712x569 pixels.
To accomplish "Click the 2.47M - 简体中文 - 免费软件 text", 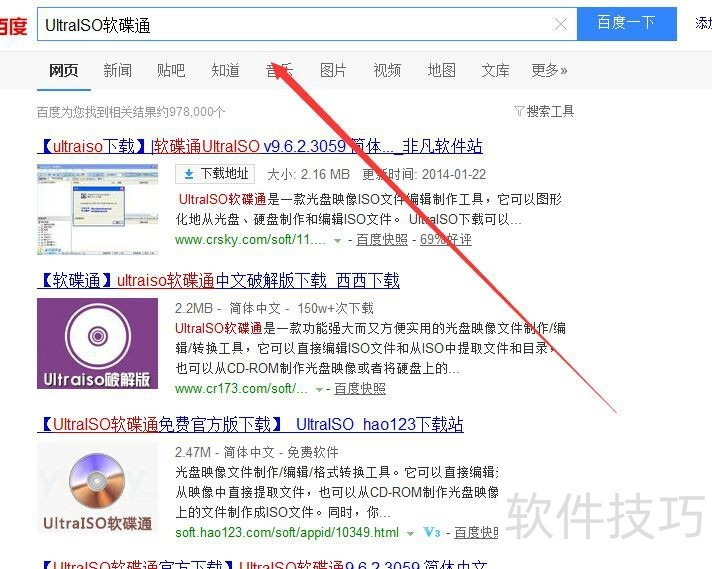I will tap(257, 452).
